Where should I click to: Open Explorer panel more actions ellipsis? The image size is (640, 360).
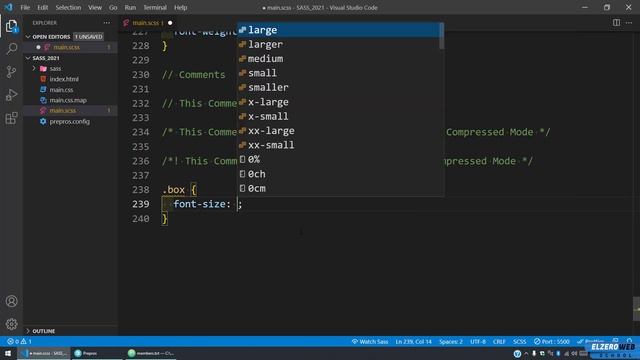click(x=107, y=23)
